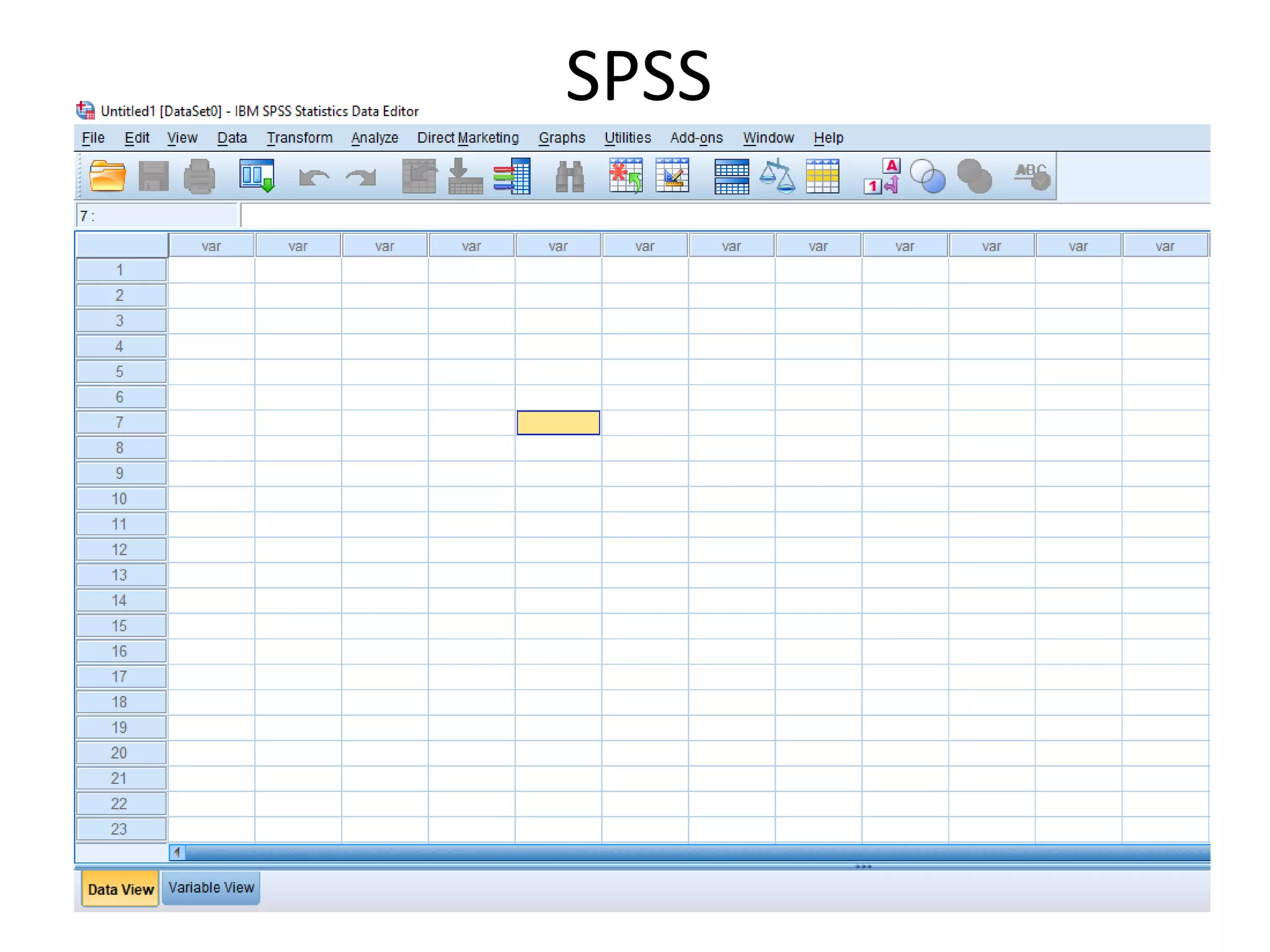Click the Open data document folder icon
This screenshot has width=1270, height=952.
[107, 177]
